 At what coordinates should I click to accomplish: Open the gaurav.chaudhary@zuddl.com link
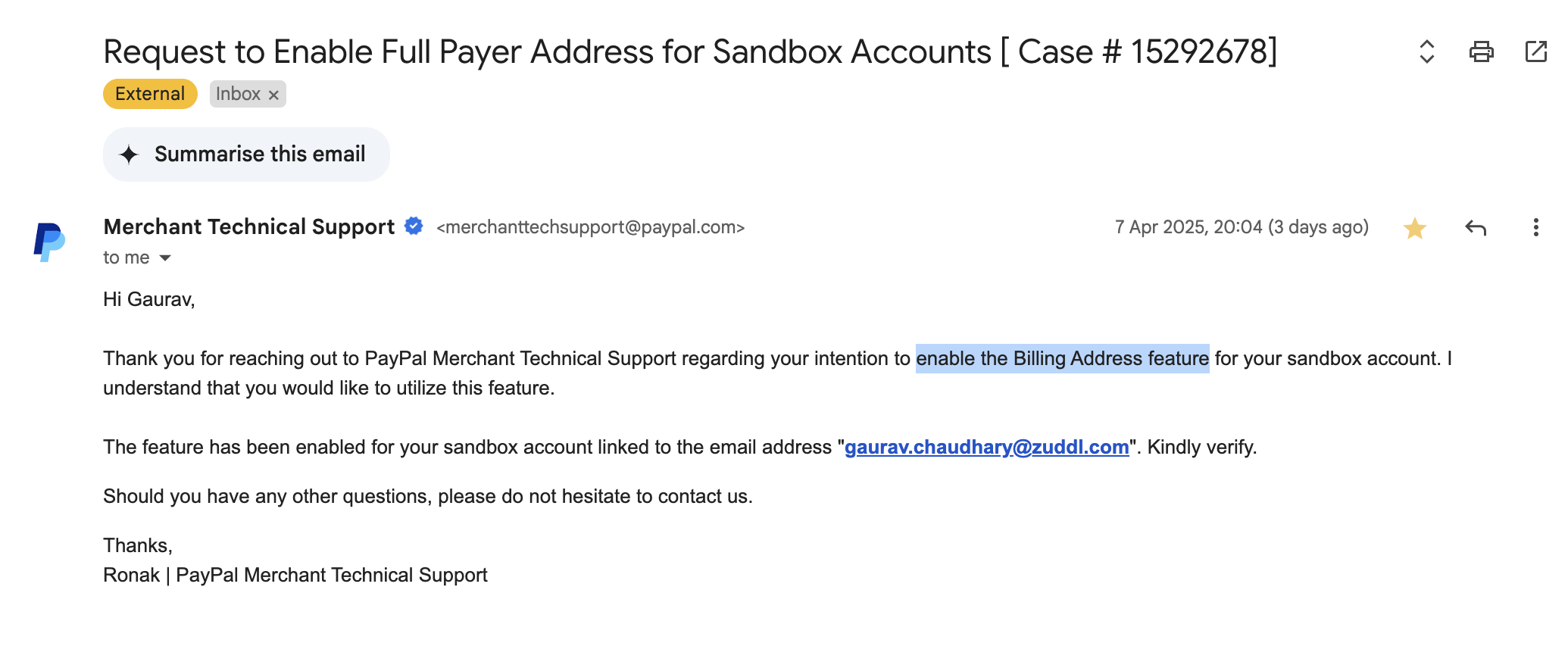[x=986, y=447]
